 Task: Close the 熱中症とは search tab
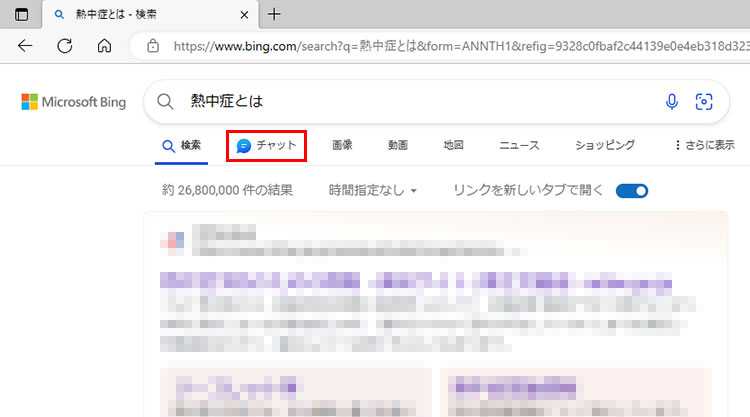point(244,15)
